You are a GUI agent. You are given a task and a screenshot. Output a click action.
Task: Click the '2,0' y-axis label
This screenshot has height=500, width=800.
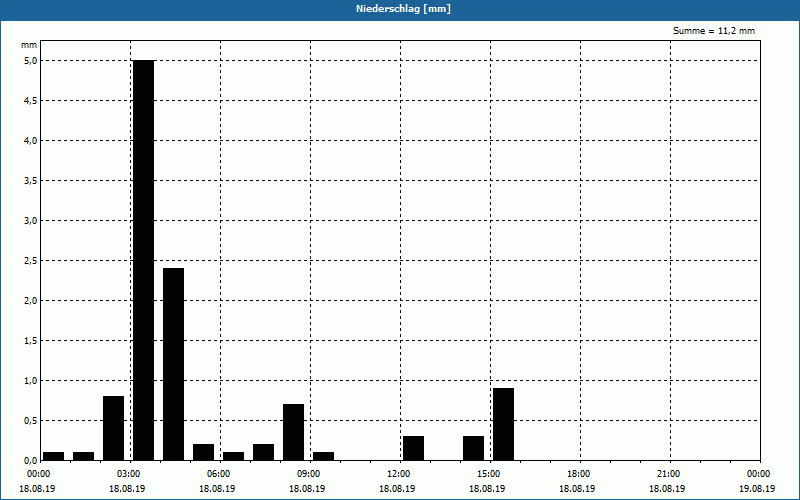pyautogui.click(x=31, y=301)
